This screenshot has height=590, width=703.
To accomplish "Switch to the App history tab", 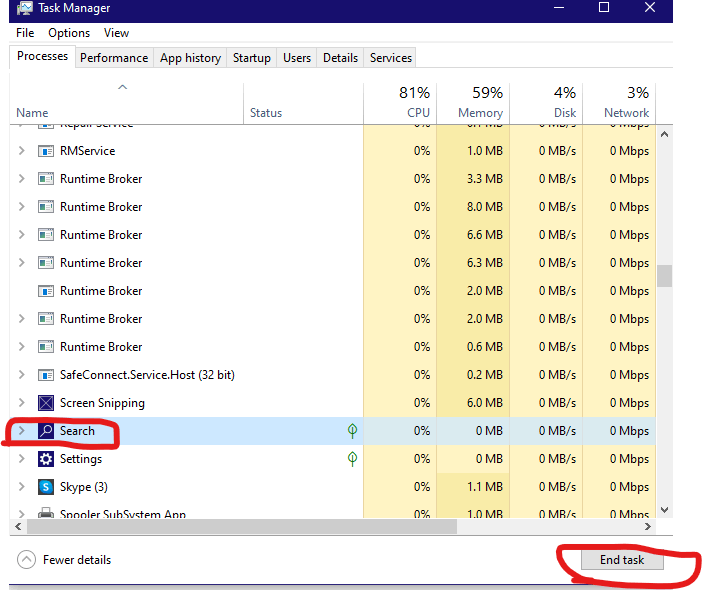I will [191, 58].
